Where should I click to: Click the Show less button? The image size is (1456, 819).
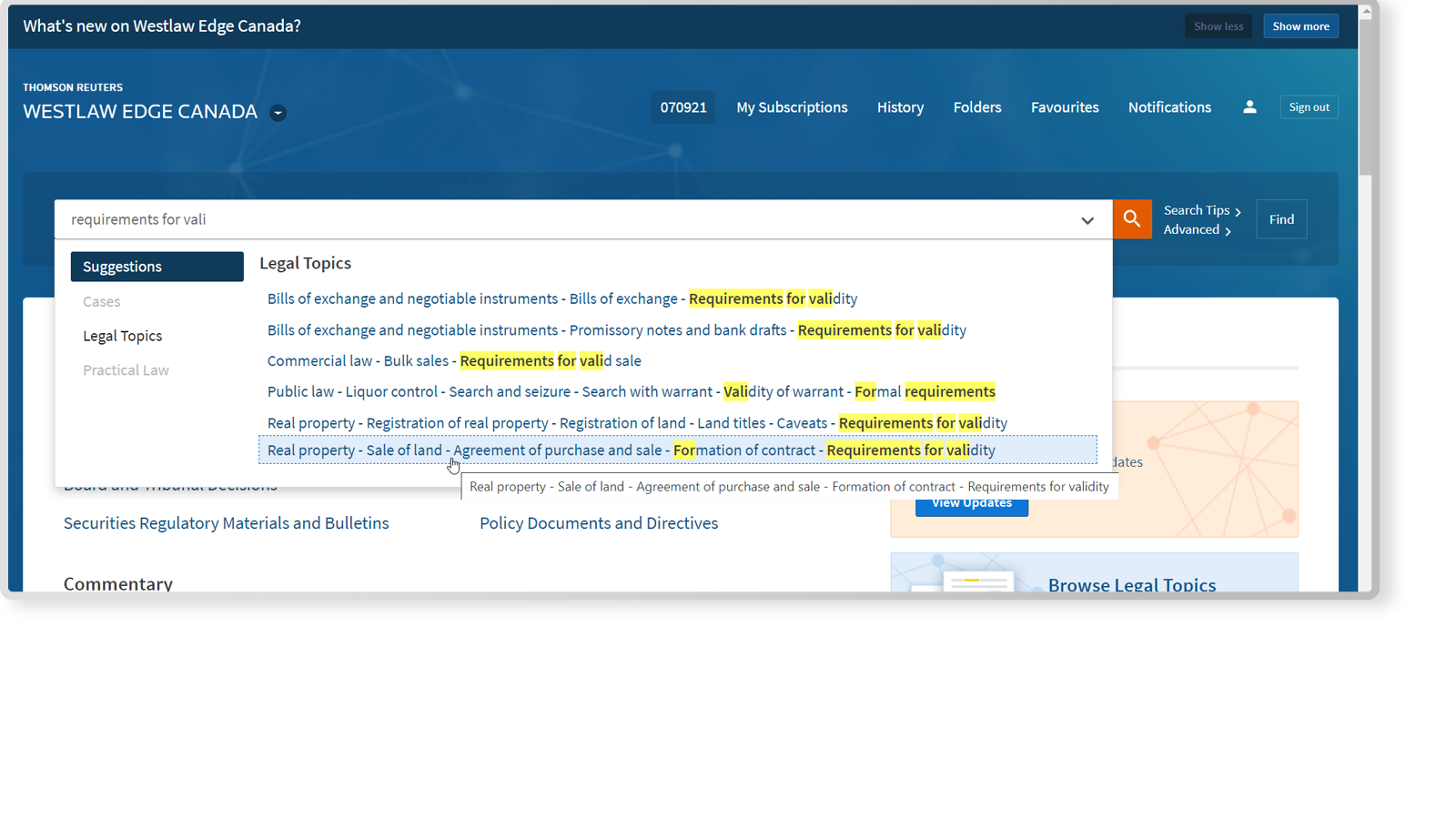(x=1218, y=26)
